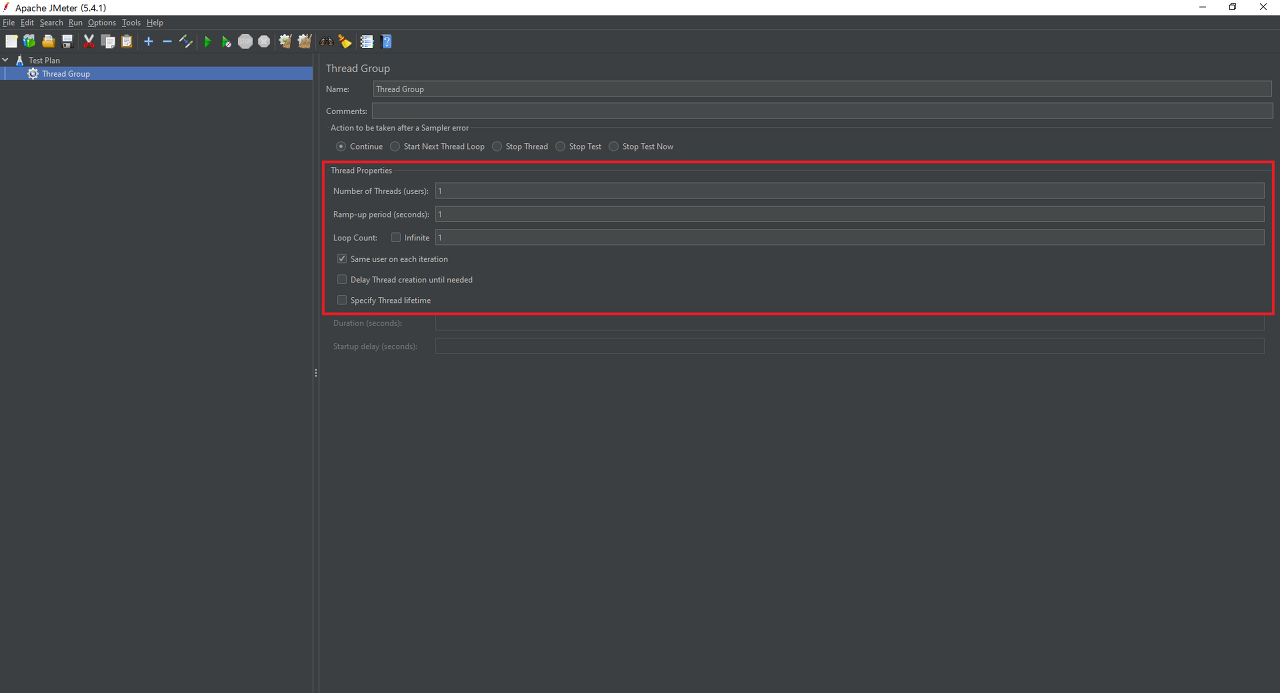Restore down the JMeter window
Image resolution: width=1280 pixels, height=693 pixels.
coord(1232,7)
